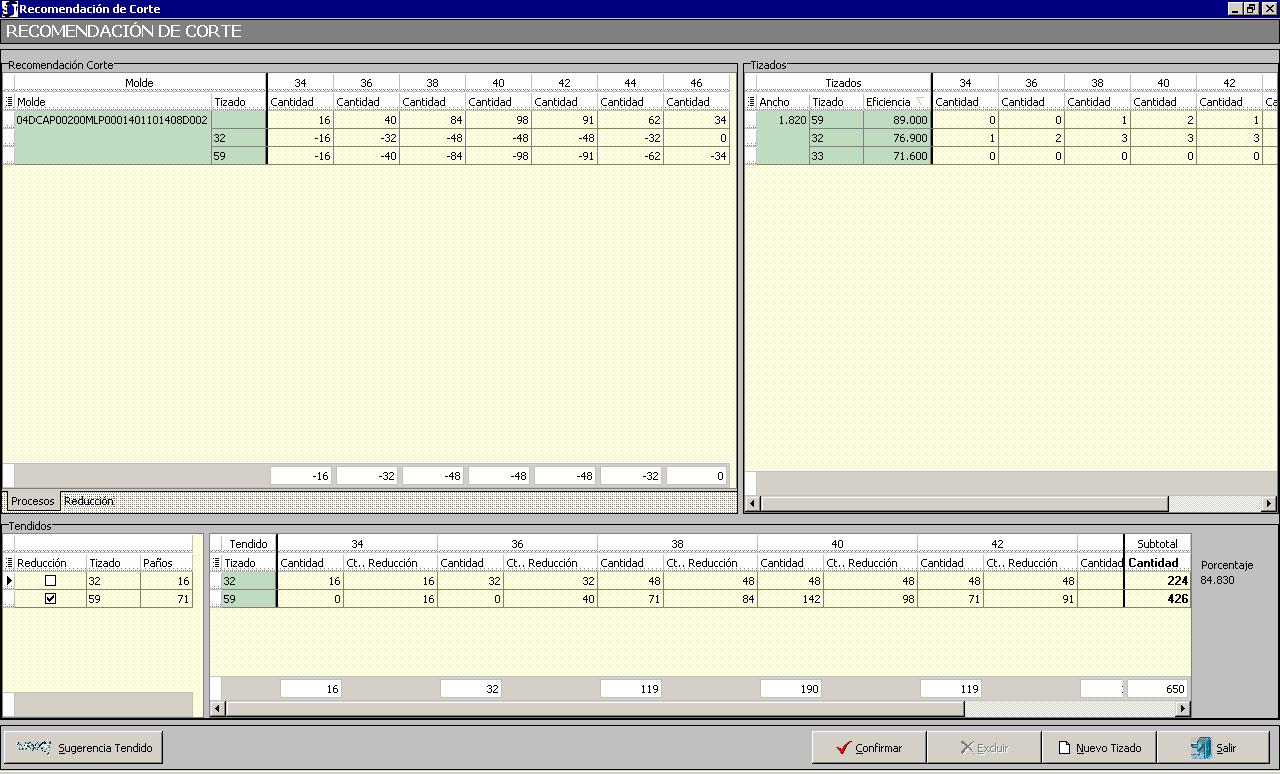The height and width of the screenshot is (774, 1280).
Task: Check the Reducción box for tizado 32
Action: coord(51,581)
